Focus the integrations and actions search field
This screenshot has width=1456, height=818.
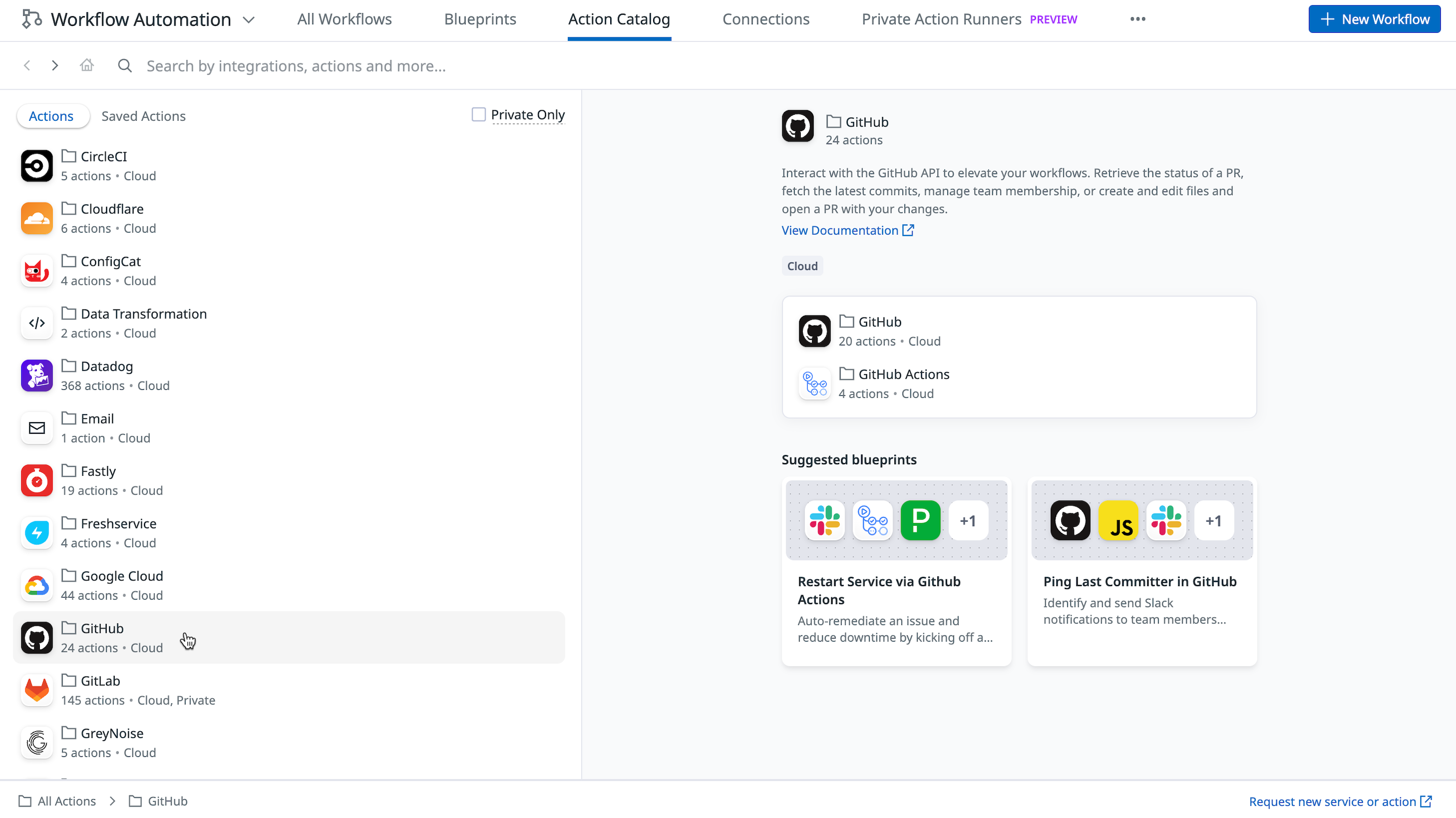point(296,66)
